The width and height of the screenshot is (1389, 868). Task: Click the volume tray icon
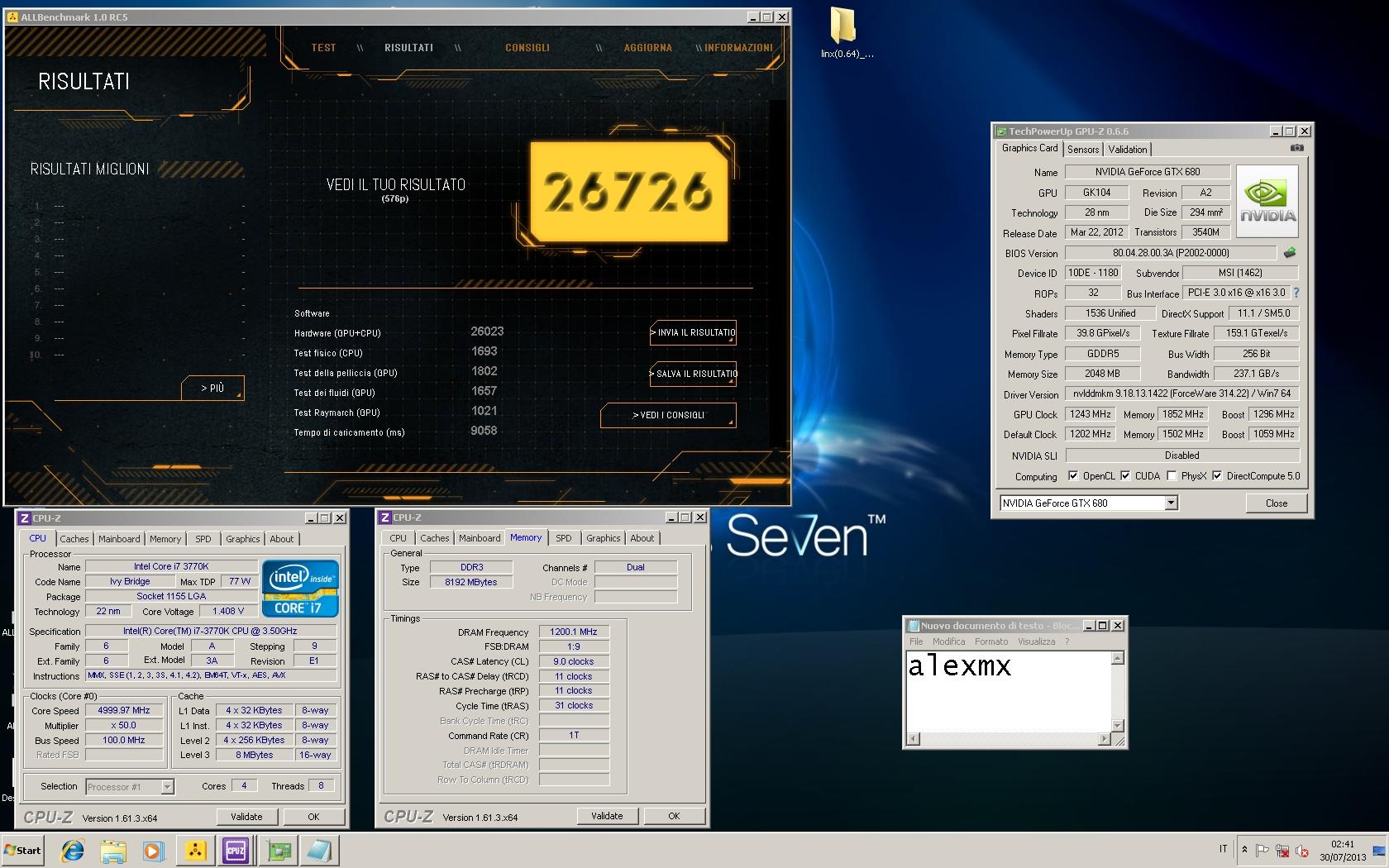[x=1302, y=851]
